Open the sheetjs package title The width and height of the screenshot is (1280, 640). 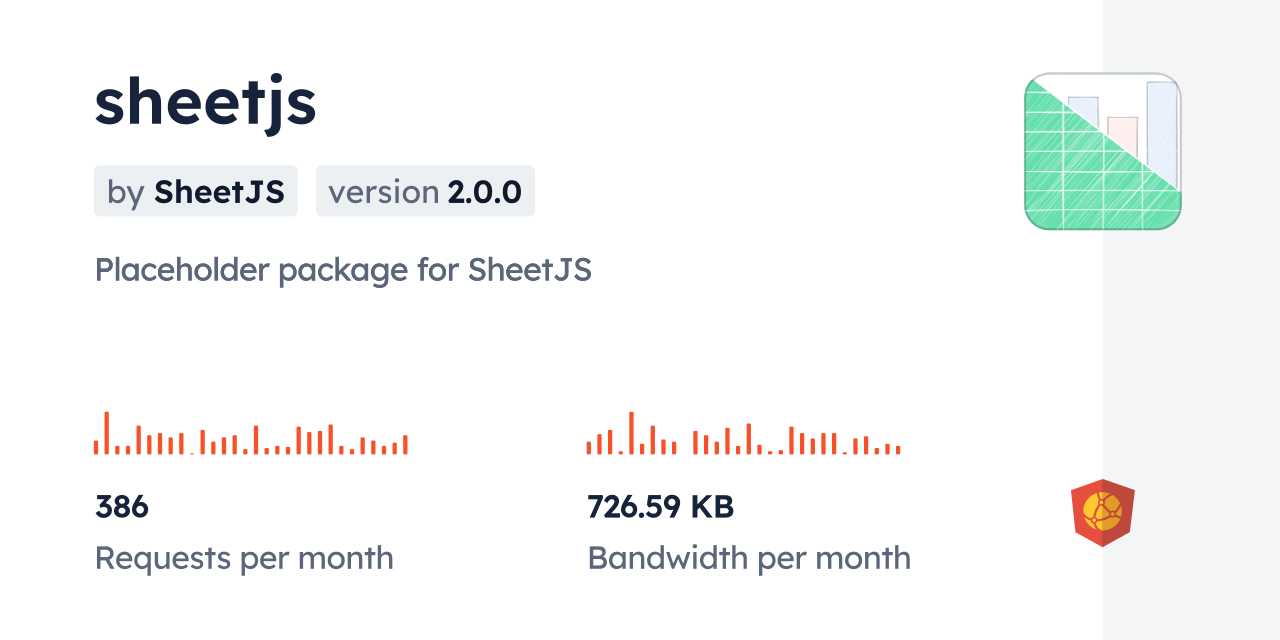[205, 102]
